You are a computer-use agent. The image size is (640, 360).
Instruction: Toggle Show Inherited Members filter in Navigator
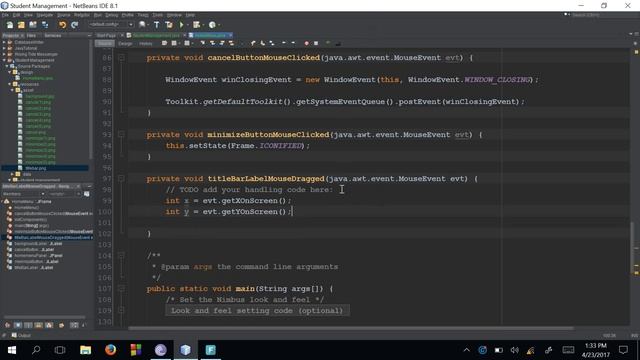point(7,325)
